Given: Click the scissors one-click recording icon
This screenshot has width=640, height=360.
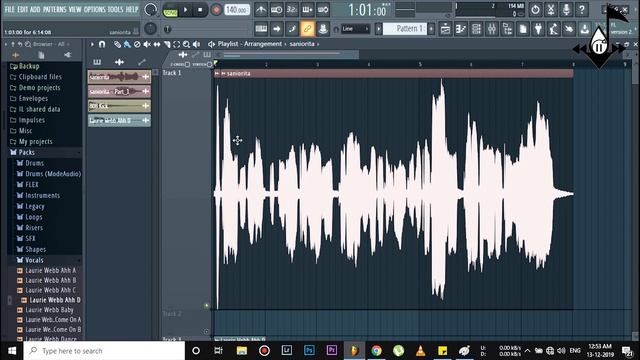Looking at the screenshot, I should (x=551, y=9).
